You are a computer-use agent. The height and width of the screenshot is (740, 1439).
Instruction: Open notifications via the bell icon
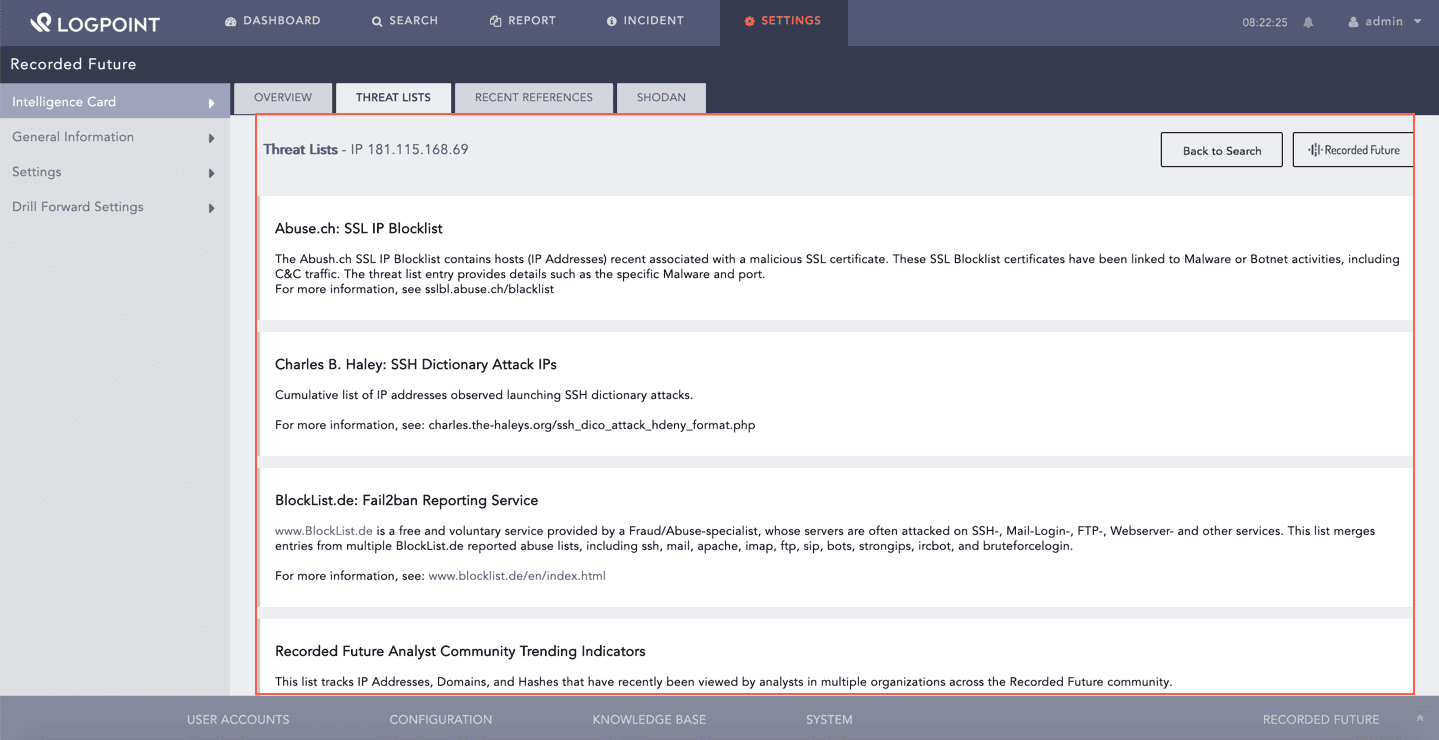pyautogui.click(x=1308, y=20)
